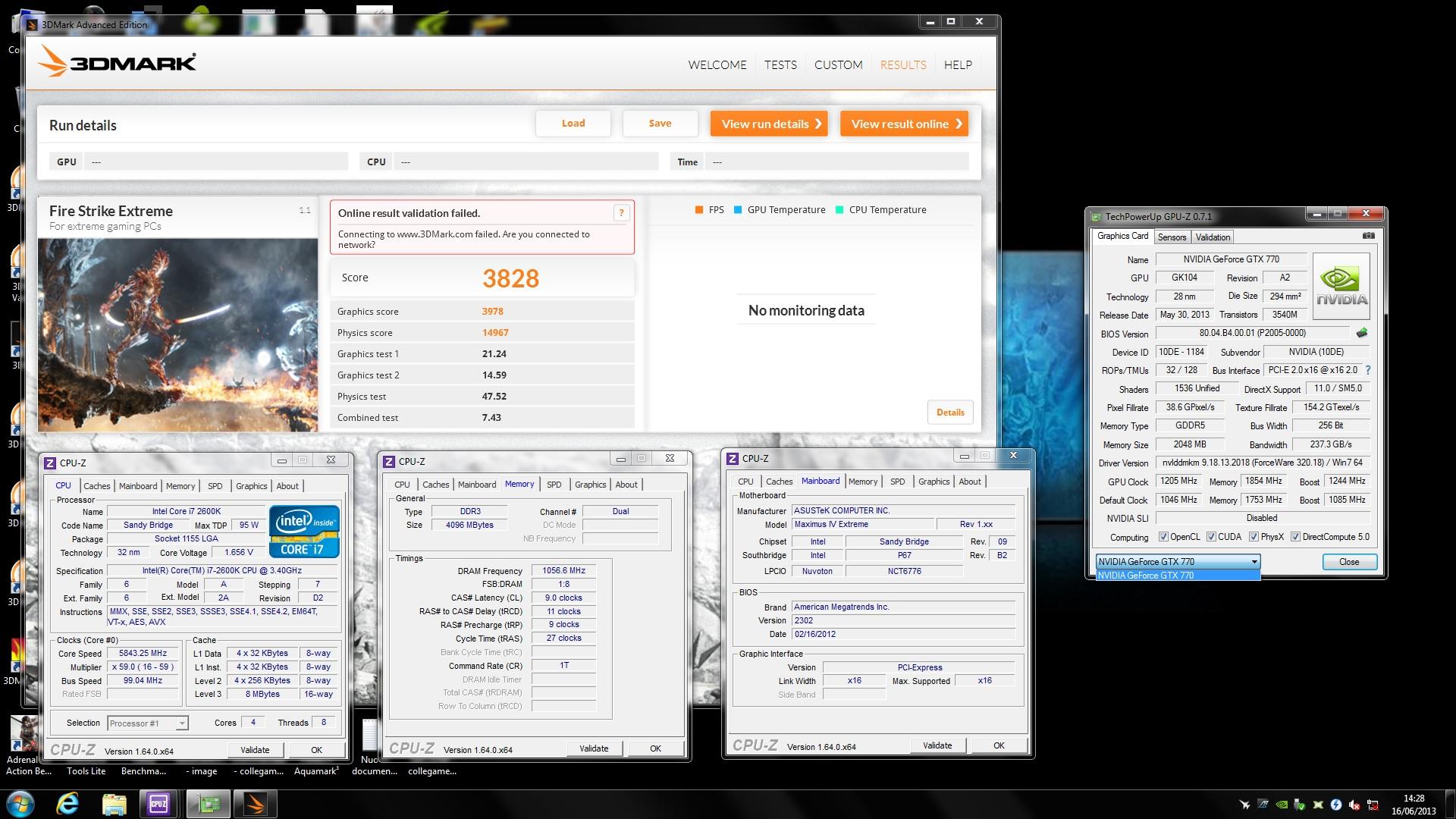Go to 3DMark CUSTOM menu
Image resolution: width=1456 pixels, height=819 pixels.
click(838, 65)
